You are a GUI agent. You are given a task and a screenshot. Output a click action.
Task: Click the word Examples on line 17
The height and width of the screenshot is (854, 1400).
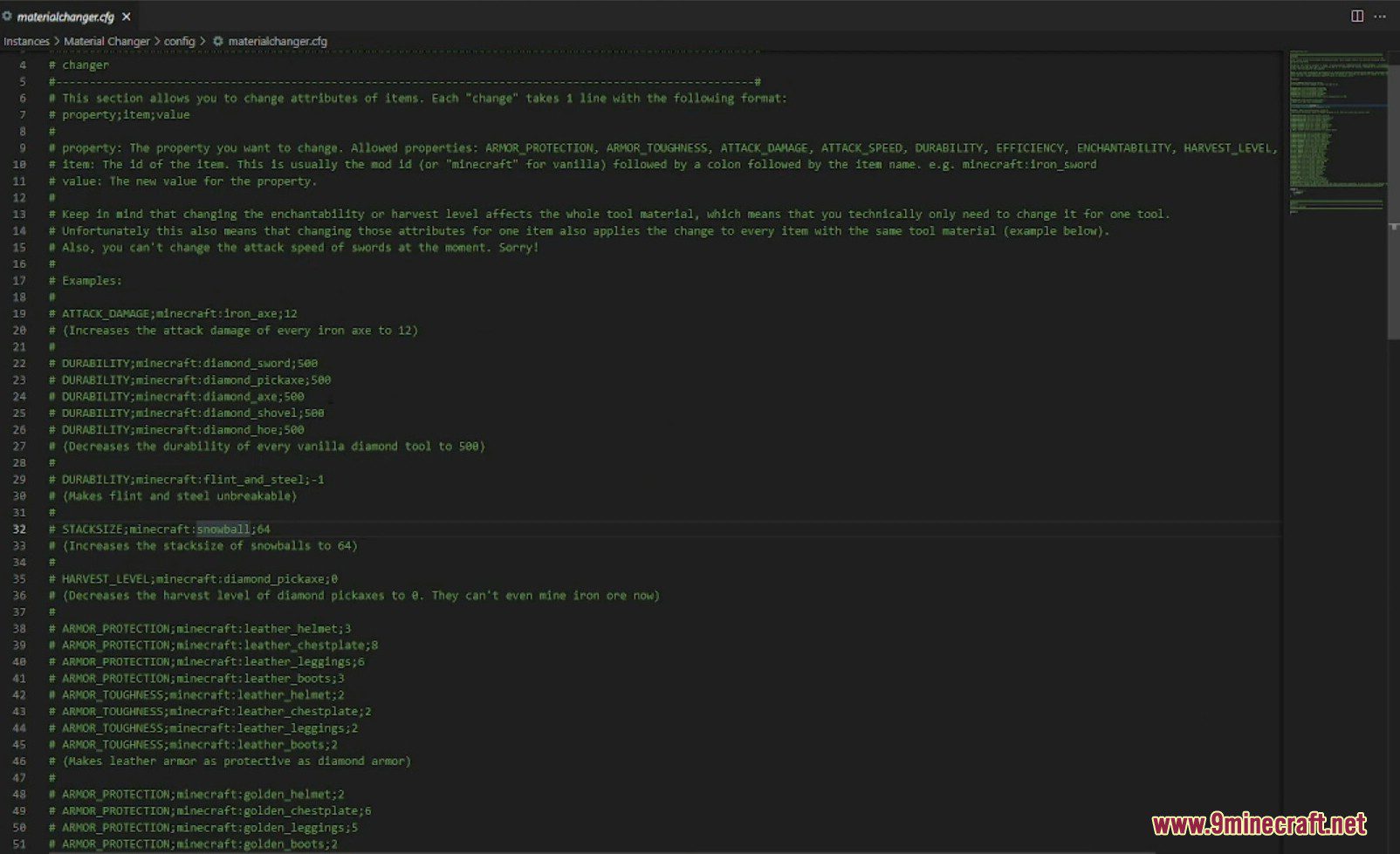tap(89, 281)
